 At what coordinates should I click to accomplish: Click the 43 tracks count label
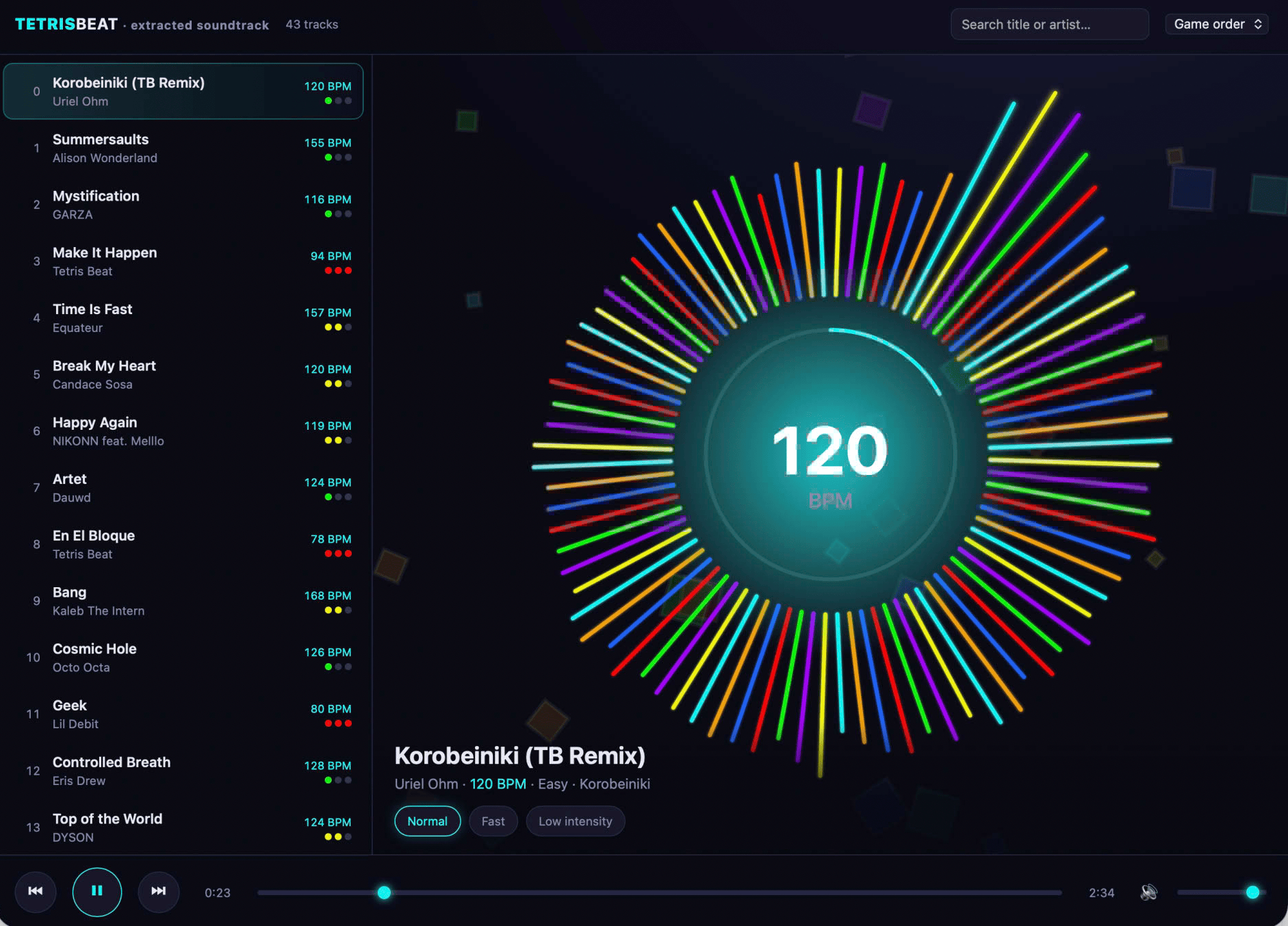(312, 24)
